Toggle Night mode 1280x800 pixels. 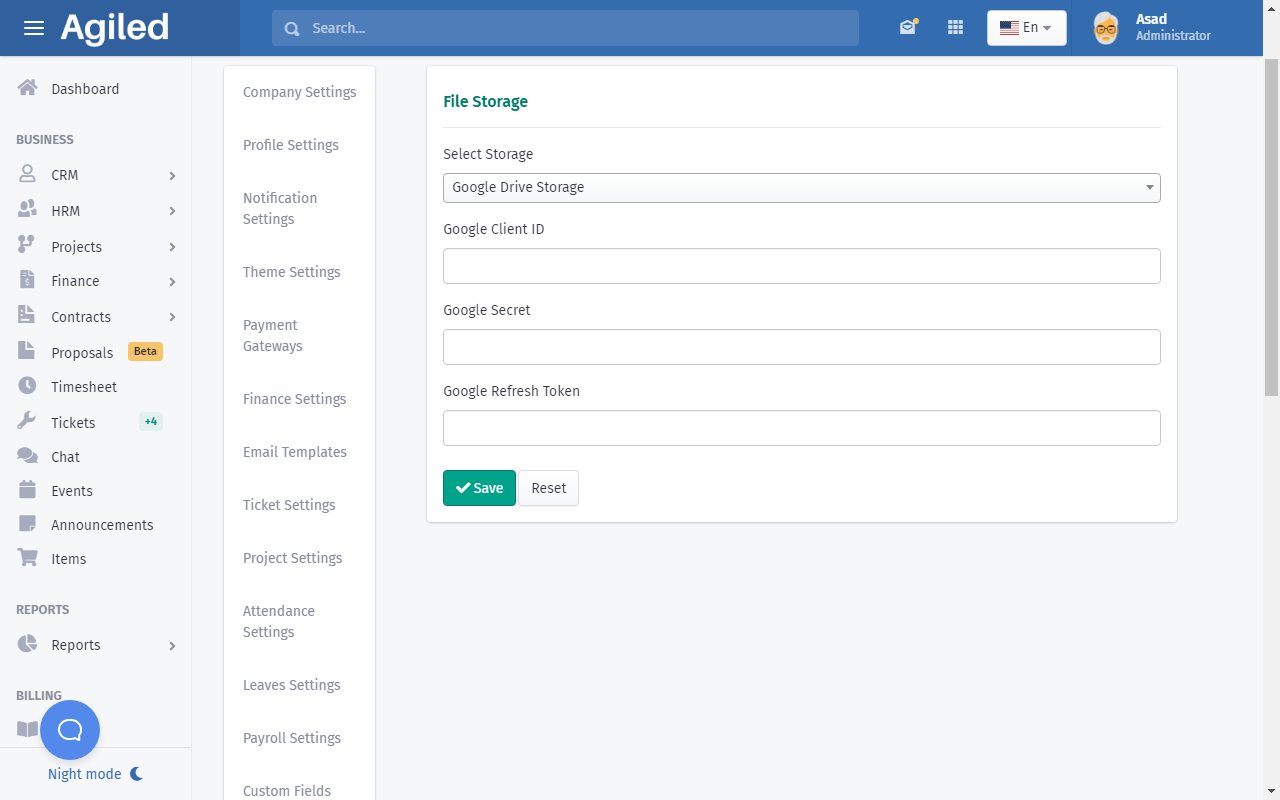pos(95,774)
